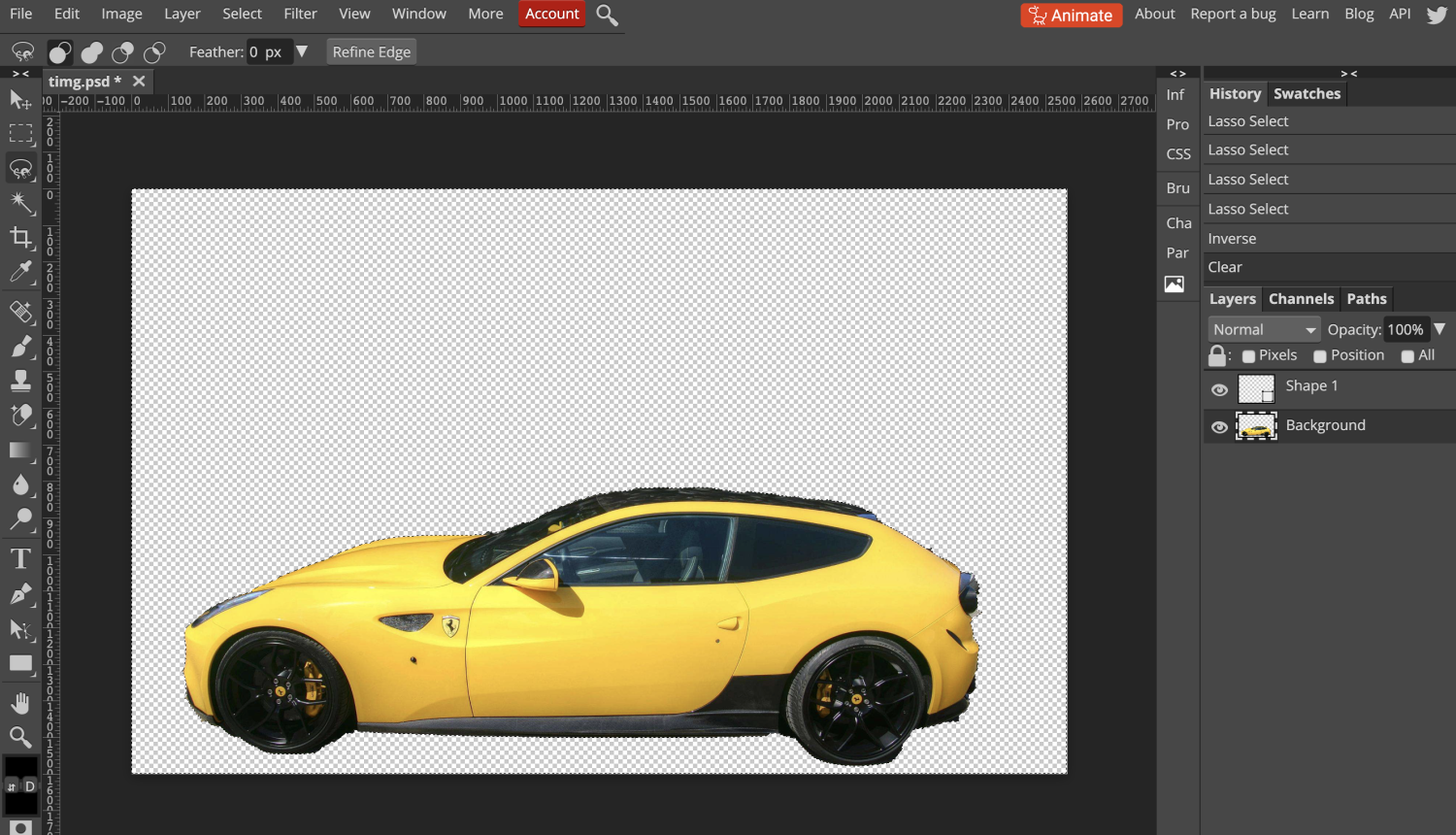Screen dimensions: 1456x835
Task: Choose the Clone Stamp tool
Action: (x=20, y=381)
